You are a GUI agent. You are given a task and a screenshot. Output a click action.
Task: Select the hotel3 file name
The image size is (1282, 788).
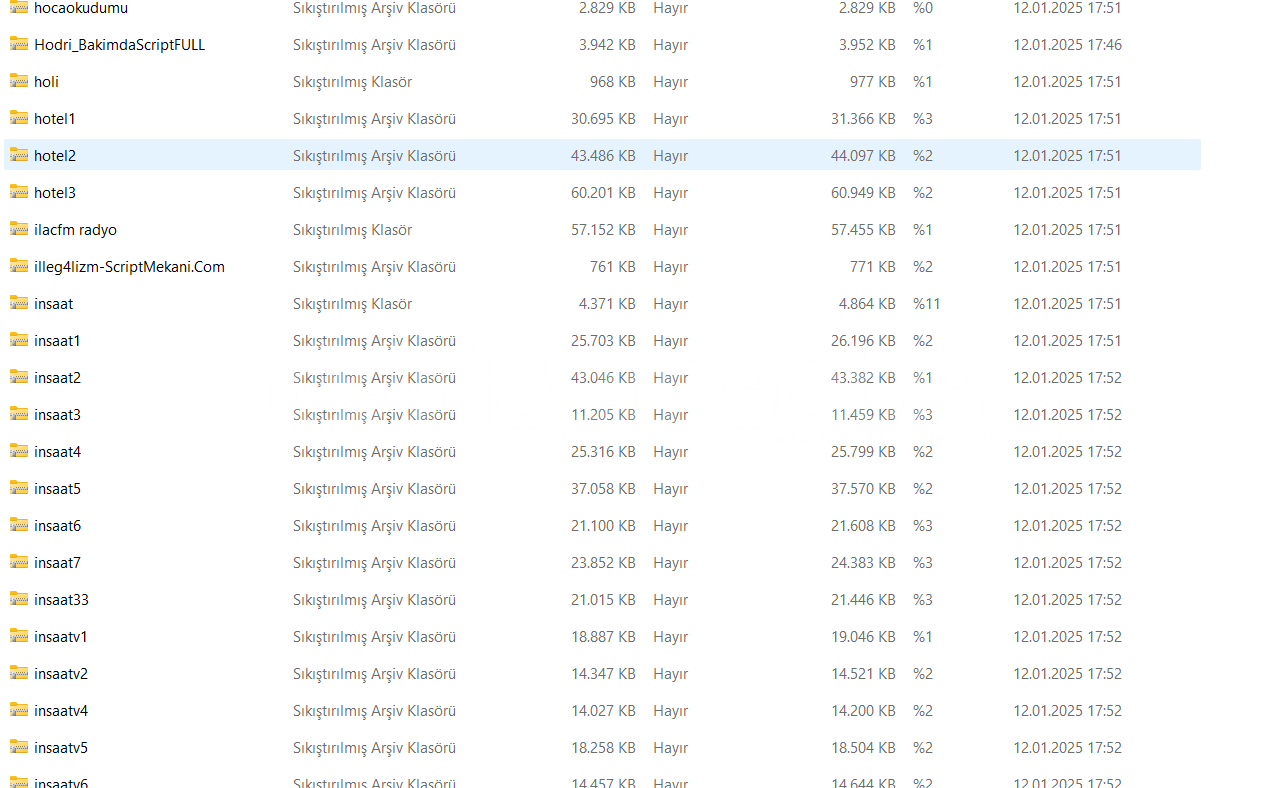click(55, 193)
